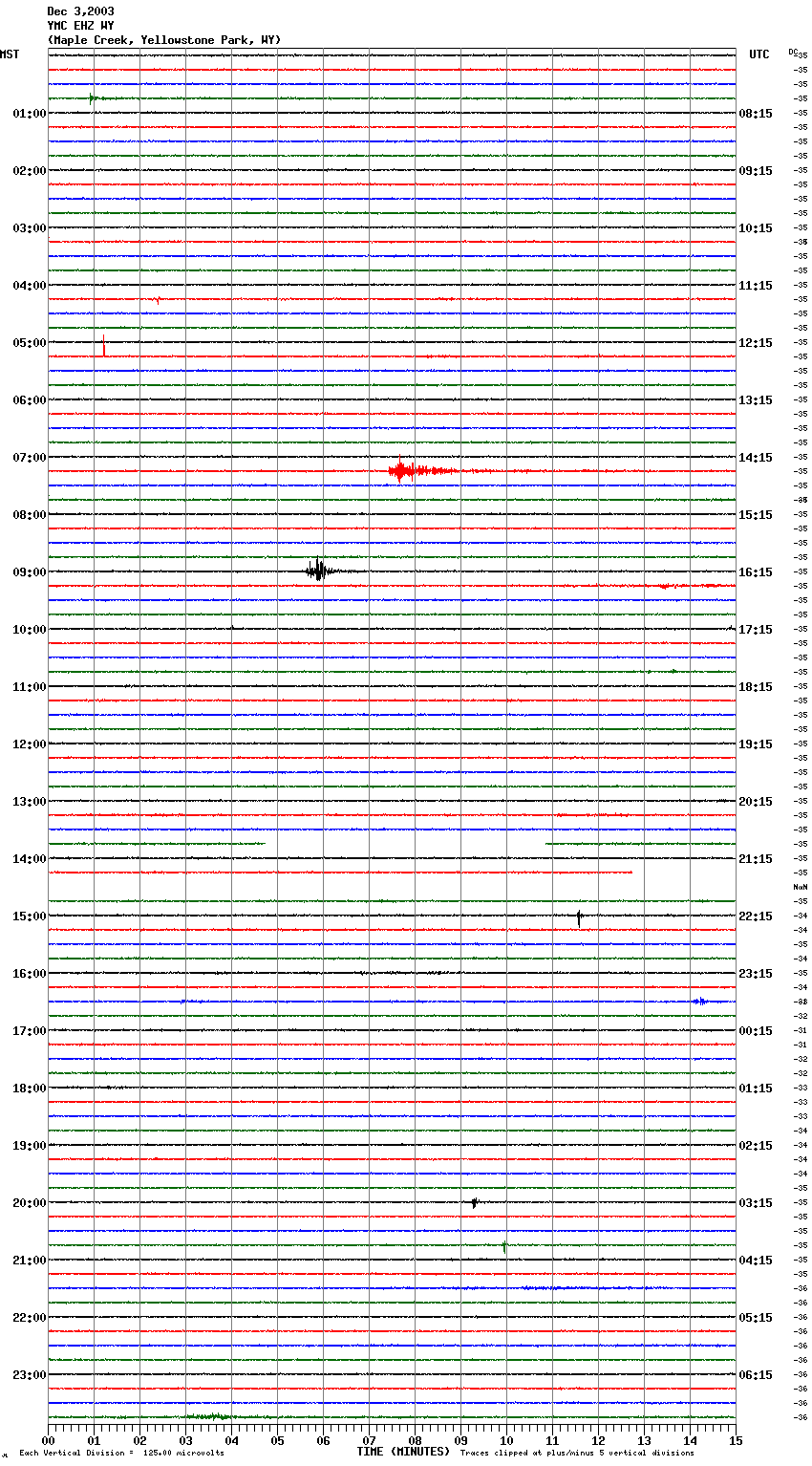Click the small red blip below the 04:00 trace
Viewport: 812px width, 1466px height.
[x=158, y=299]
